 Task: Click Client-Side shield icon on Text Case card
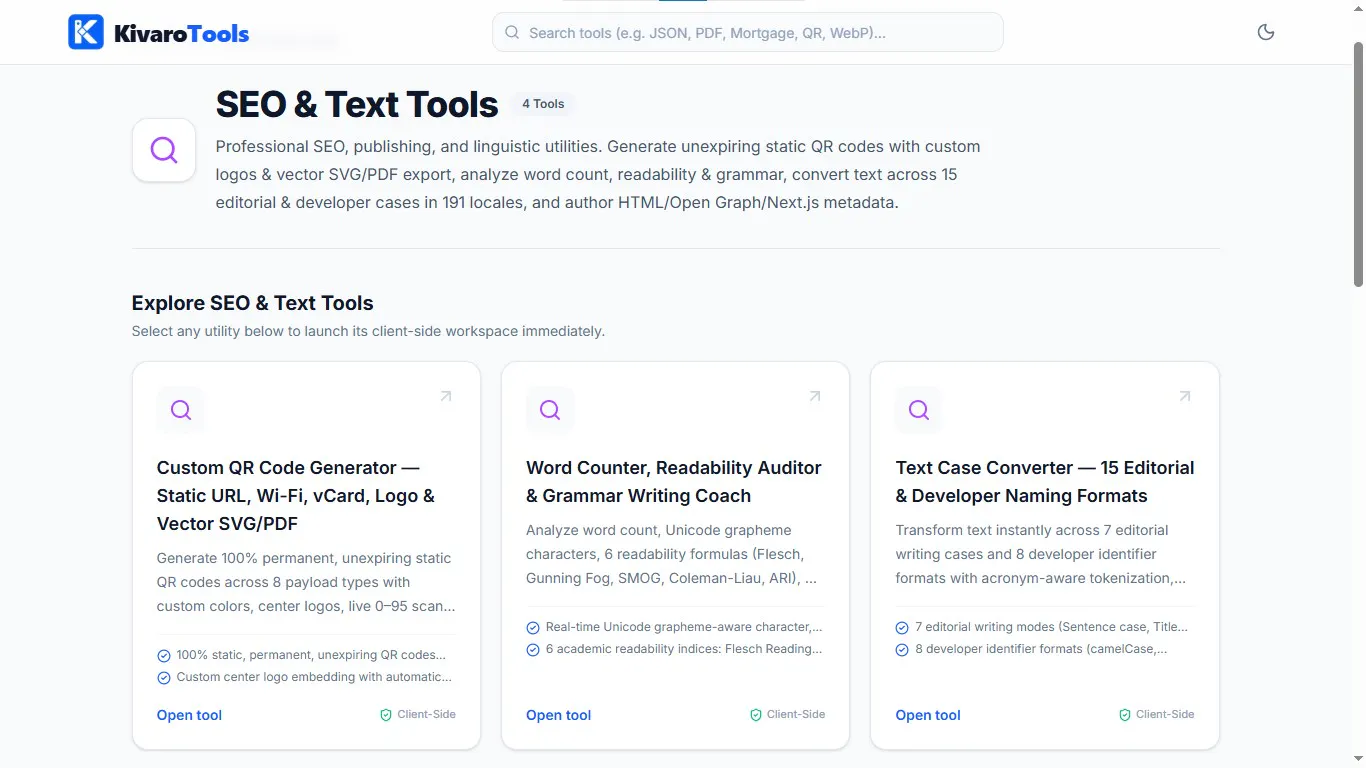point(1125,715)
